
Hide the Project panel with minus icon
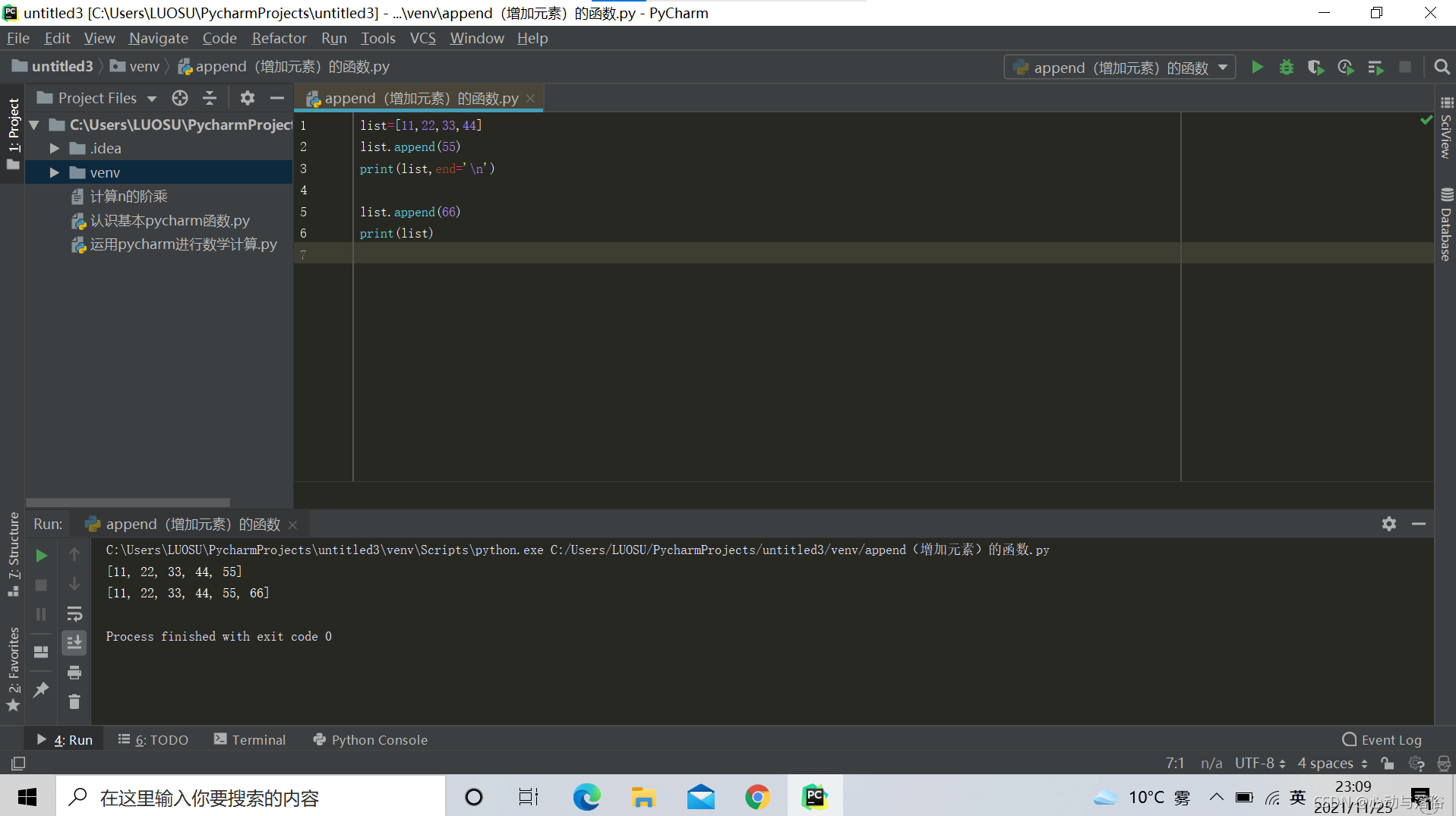tap(277, 98)
